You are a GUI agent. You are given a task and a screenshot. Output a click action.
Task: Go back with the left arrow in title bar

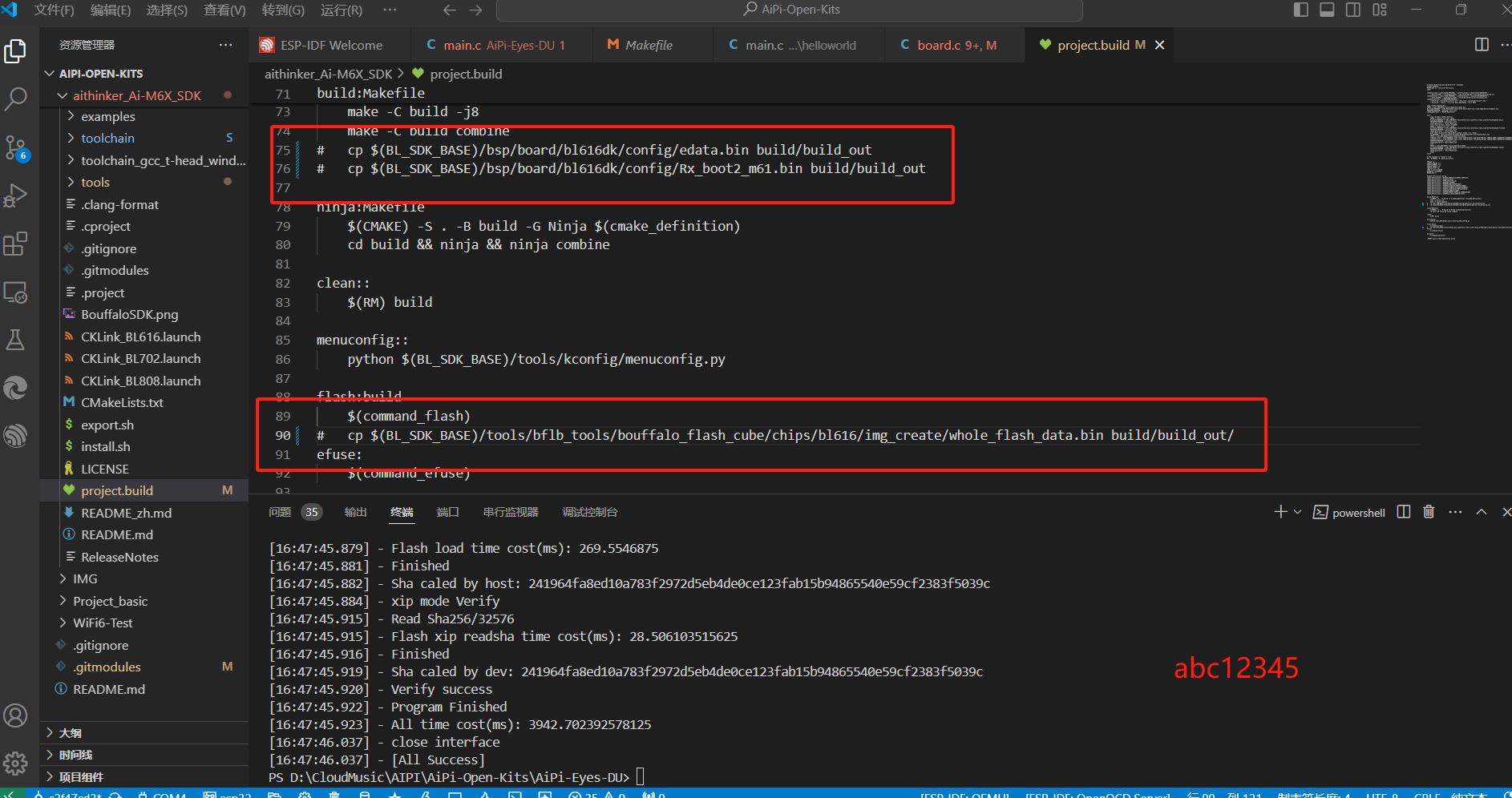tap(450, 10)
